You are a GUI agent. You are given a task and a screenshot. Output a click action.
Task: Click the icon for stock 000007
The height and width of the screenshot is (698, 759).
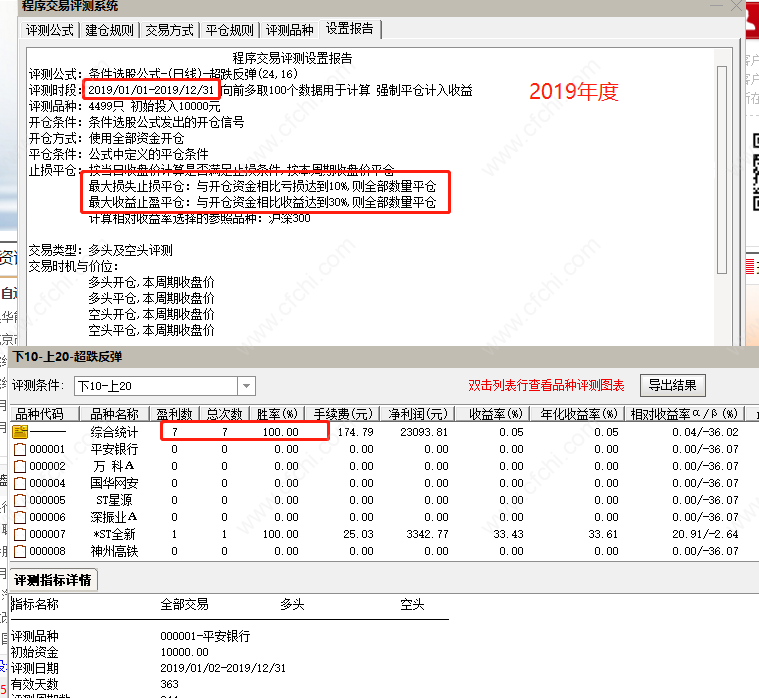click(20, 534)
